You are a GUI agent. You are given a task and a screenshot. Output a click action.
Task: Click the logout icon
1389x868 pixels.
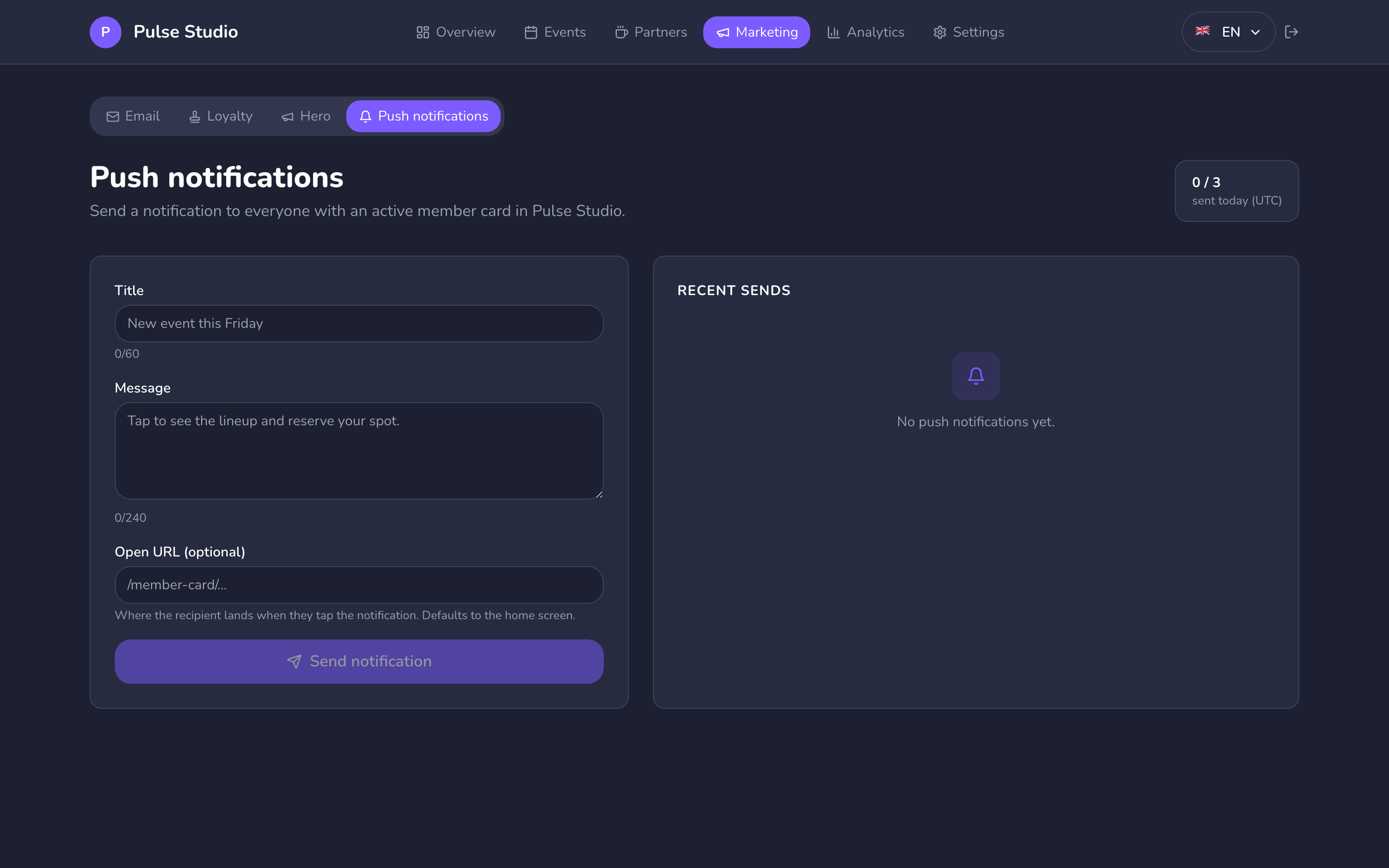click(x=1292, y=32)
